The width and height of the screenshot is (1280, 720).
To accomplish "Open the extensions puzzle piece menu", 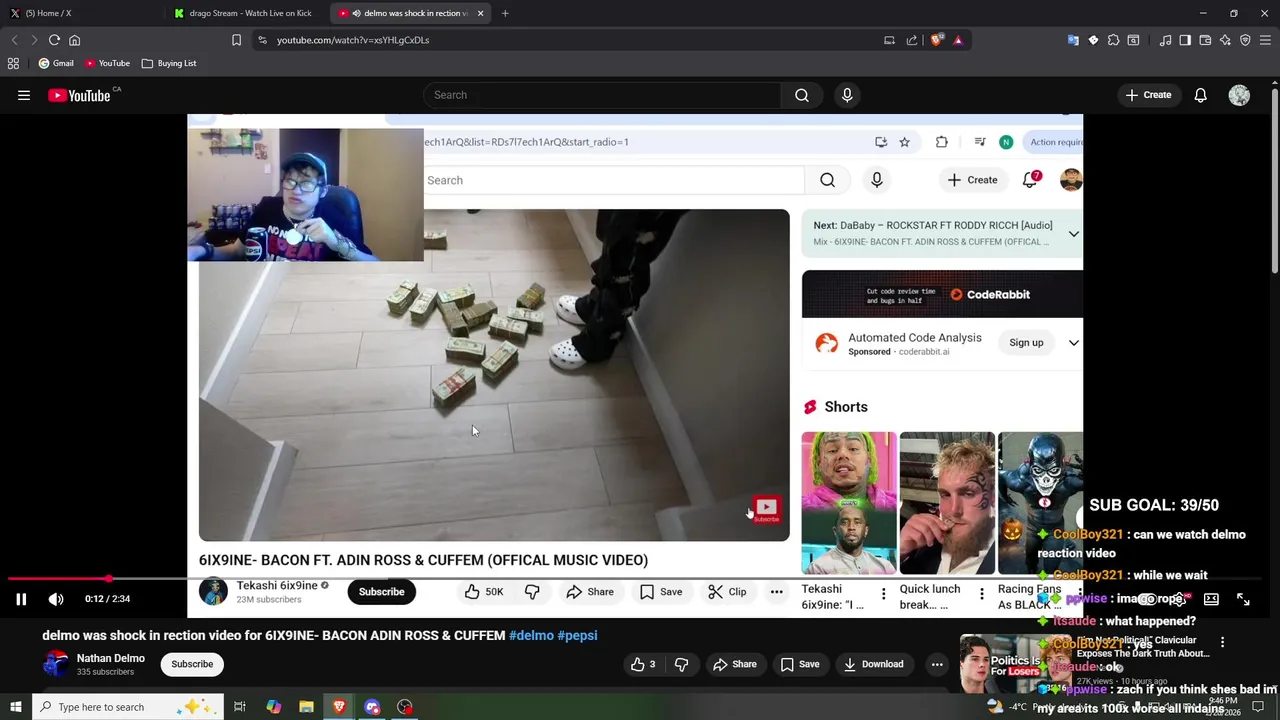I will click(1113, 40).
